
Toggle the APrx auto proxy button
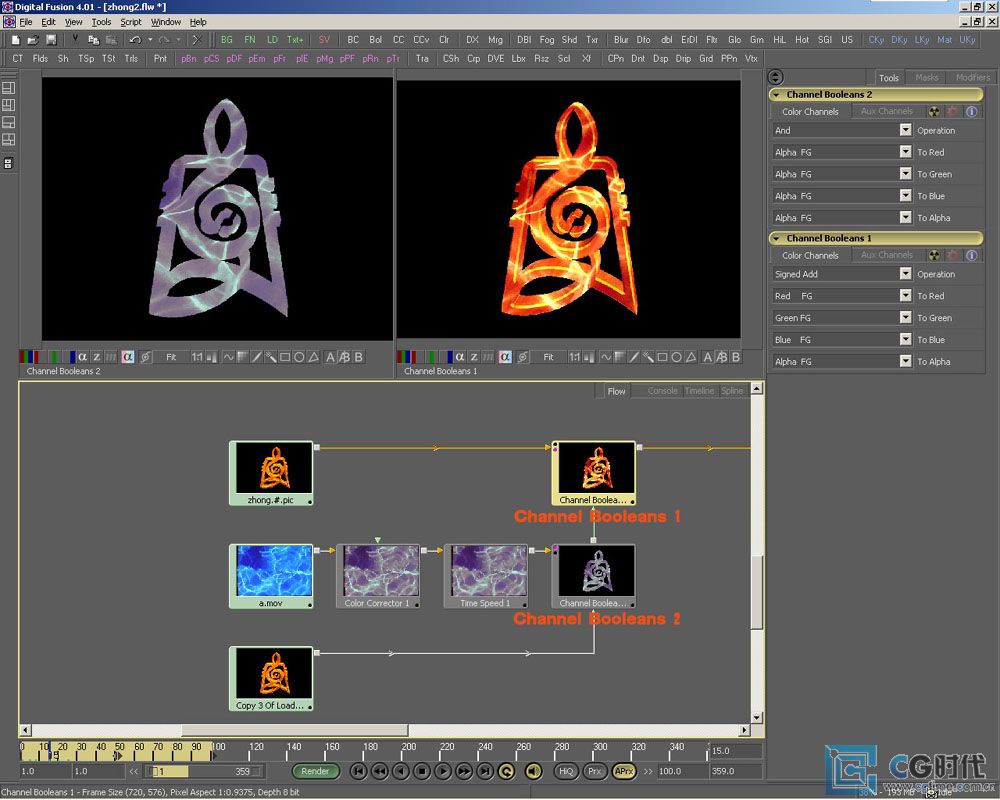coord(623,771)
